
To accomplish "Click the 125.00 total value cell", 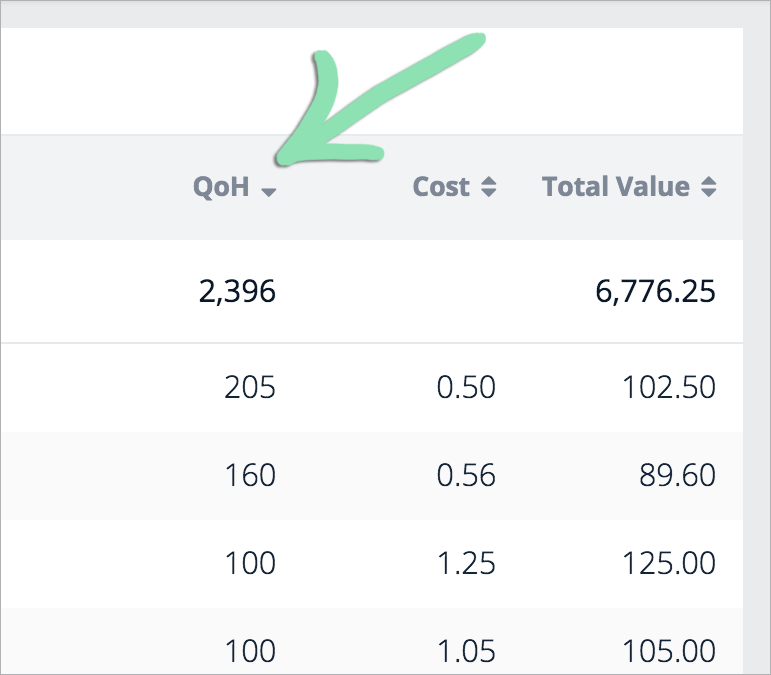I will pyautogui.click(x=669, y=563).
